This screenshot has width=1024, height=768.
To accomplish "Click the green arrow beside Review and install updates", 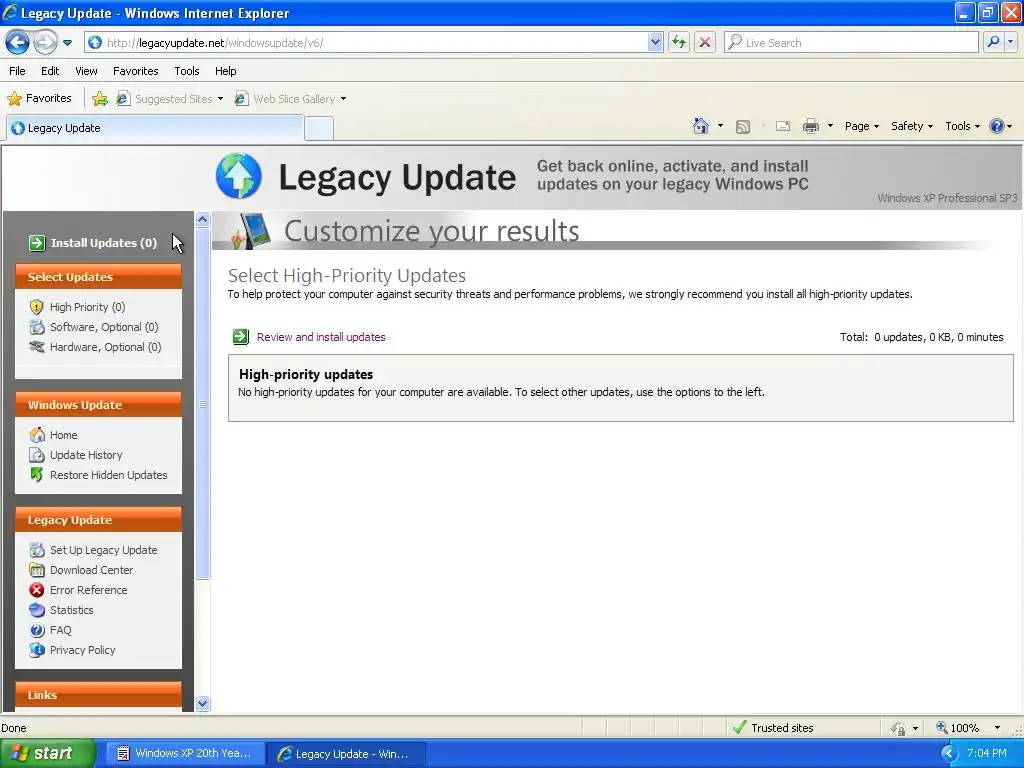I will pyautogui.click(x=241, y=337).
